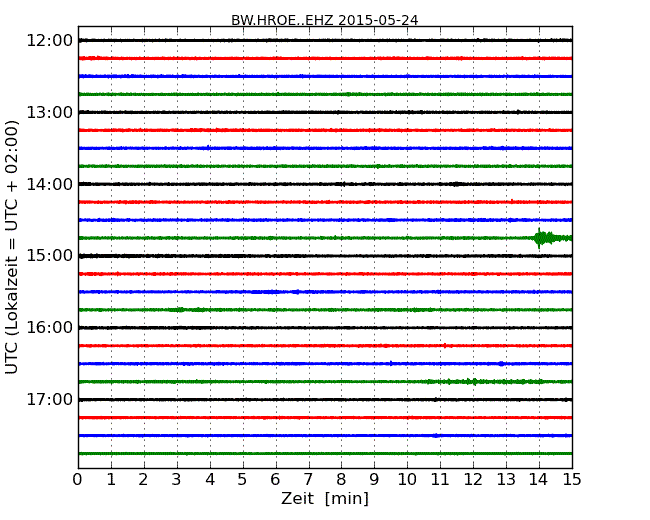This screenshot has width=650, height=520.
Task: Click the x-axis tick label 3
Action: (177, 480)
